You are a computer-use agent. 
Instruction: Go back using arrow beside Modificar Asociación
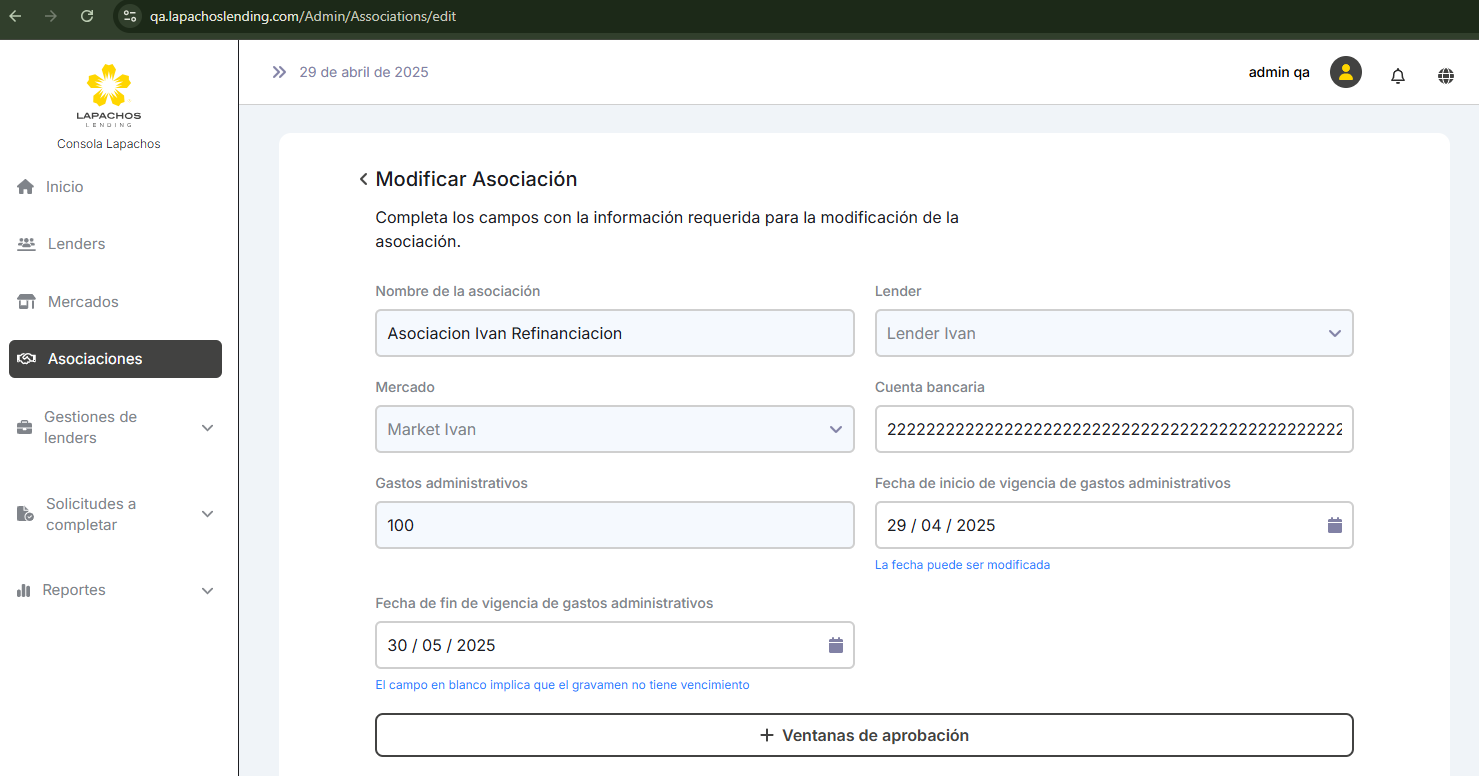[x=363, y=179]
